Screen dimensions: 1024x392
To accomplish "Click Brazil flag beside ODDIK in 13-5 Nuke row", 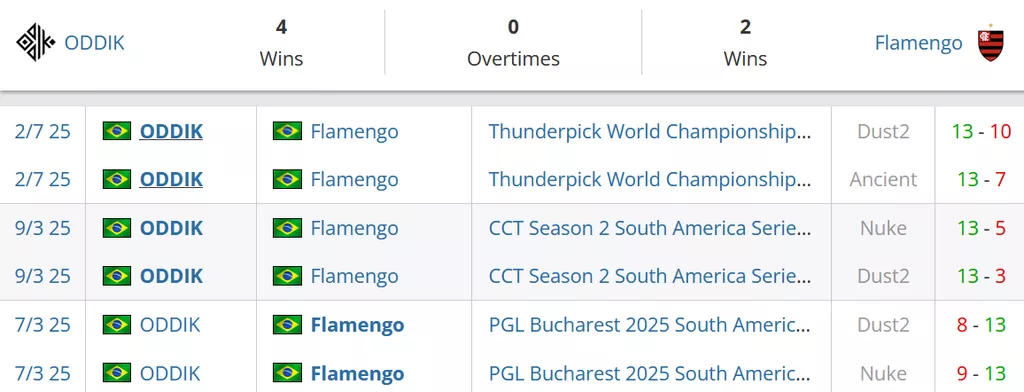I will click(x=117, y=228).
